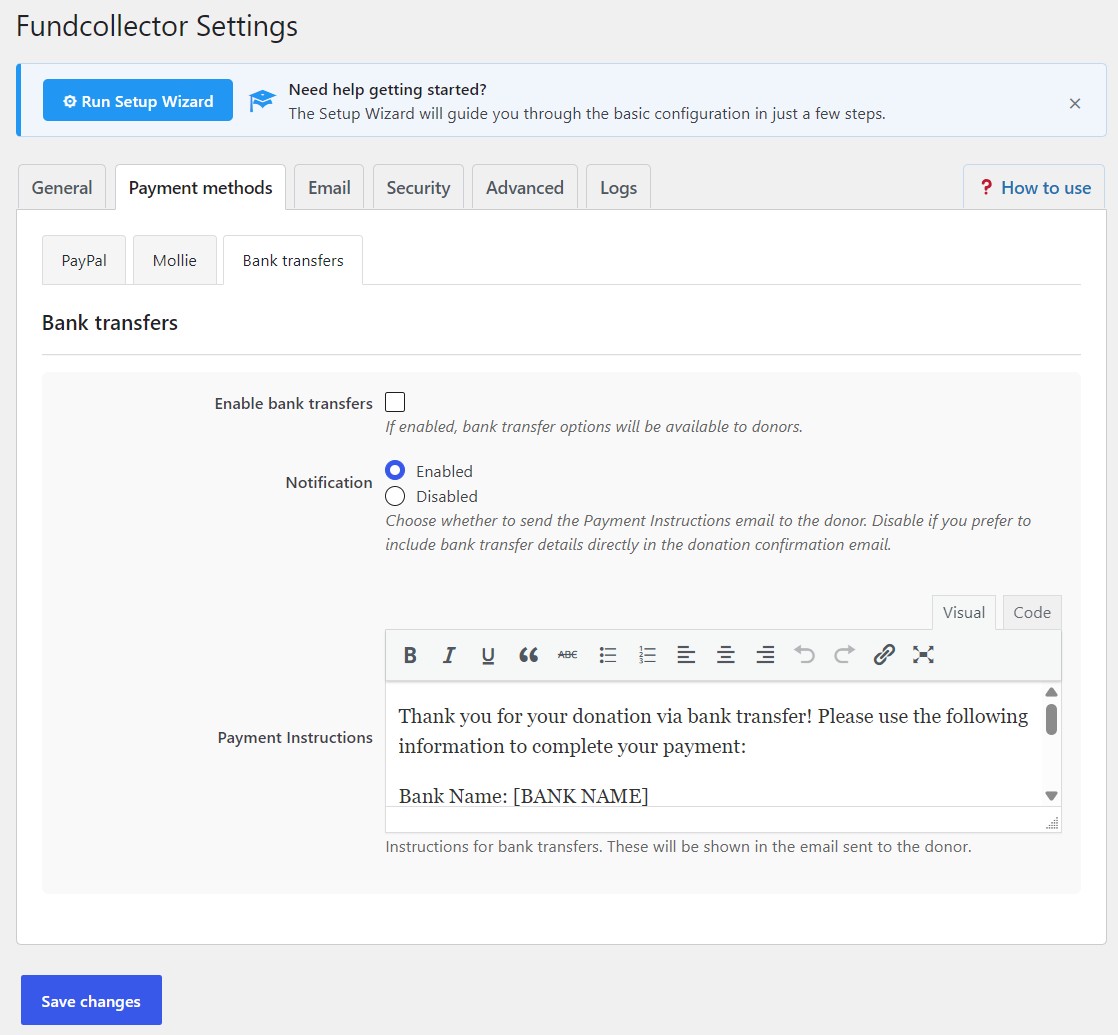
Task: Click the editor resize handle corner
Action: coord(1052,823)
